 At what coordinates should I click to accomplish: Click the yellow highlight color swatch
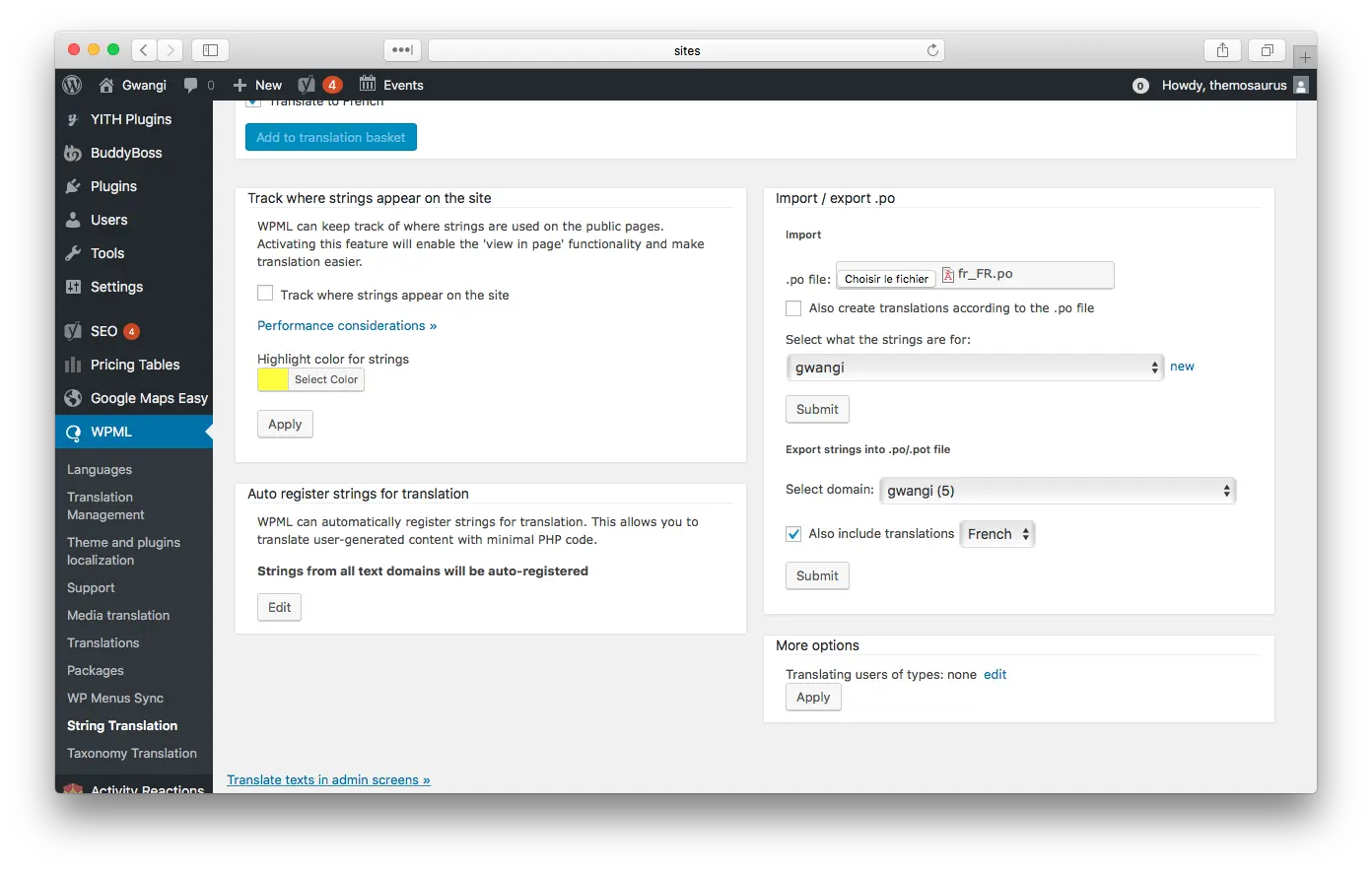(x=273, y=379)
